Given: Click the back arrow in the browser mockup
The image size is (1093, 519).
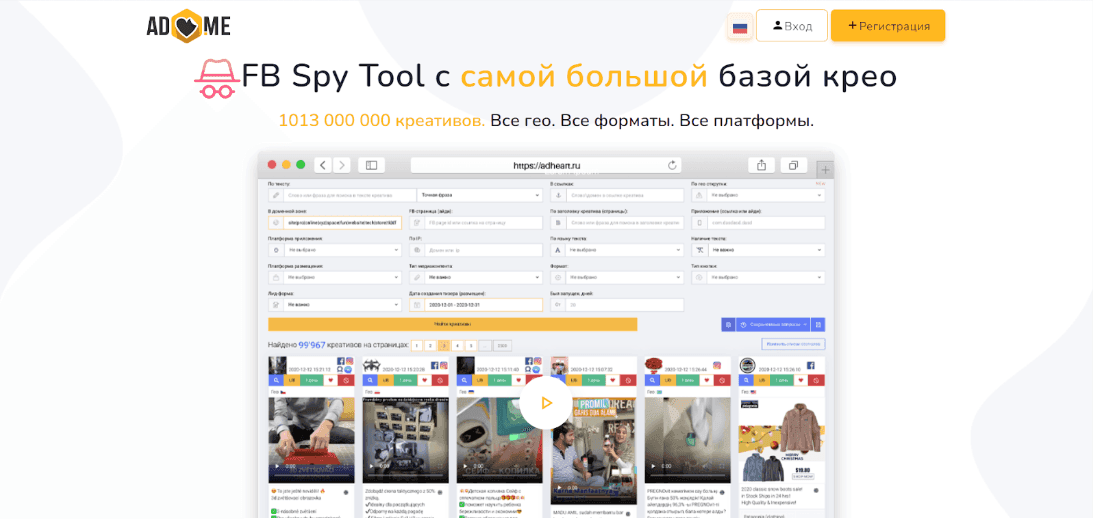Looking at the screenshot, I should (323, 165).
